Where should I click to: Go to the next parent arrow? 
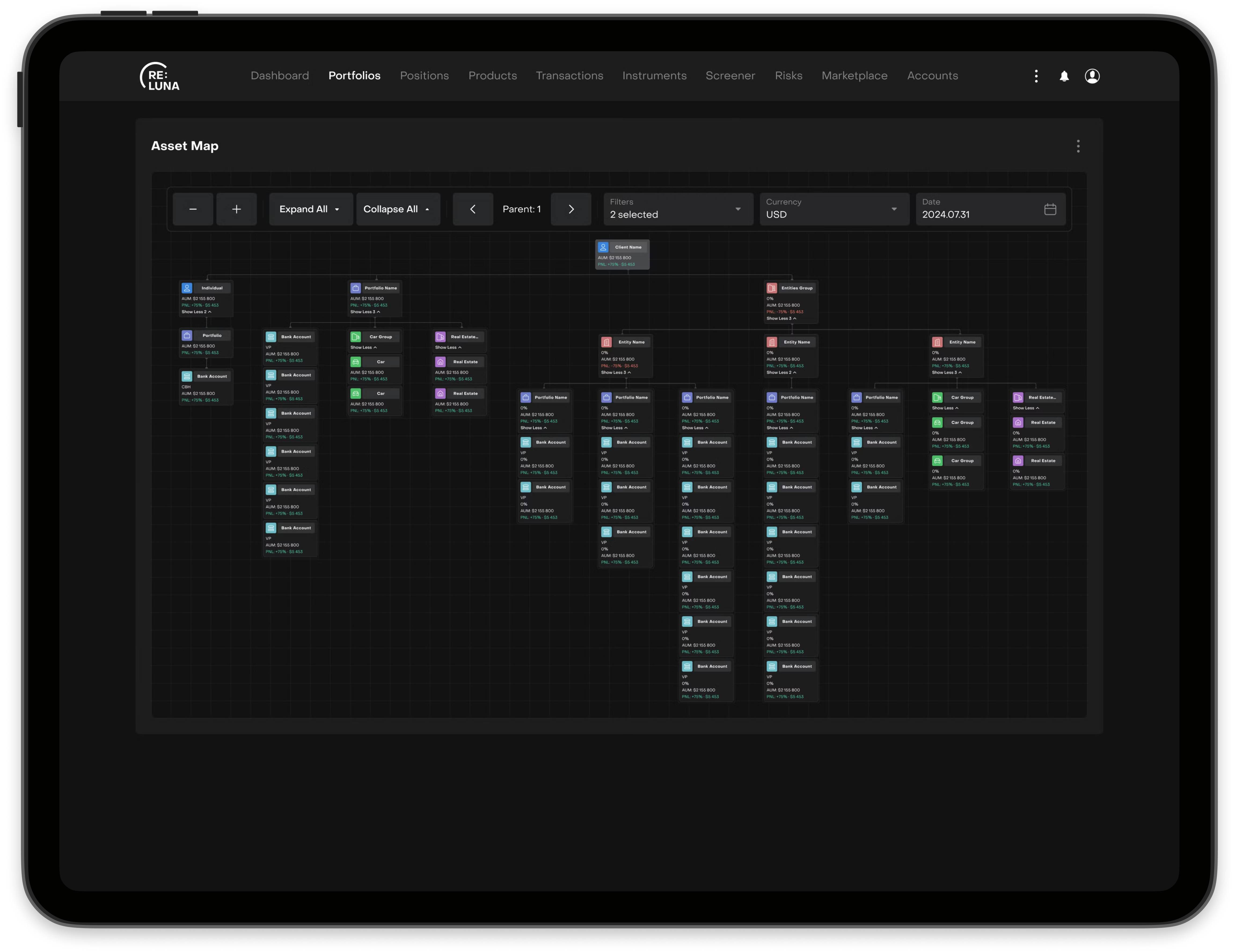click(x=571, y=209)
